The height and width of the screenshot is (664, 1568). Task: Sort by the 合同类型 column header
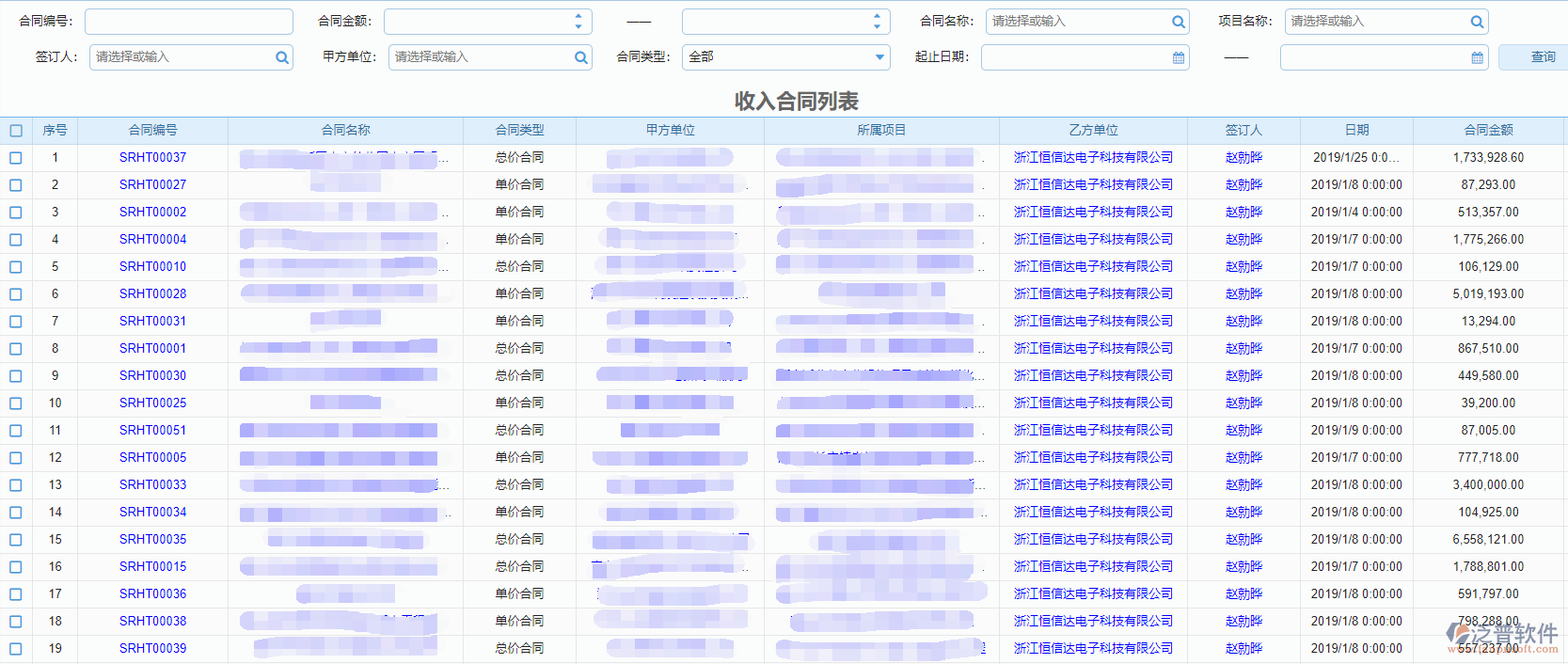[x=519, y=131]
